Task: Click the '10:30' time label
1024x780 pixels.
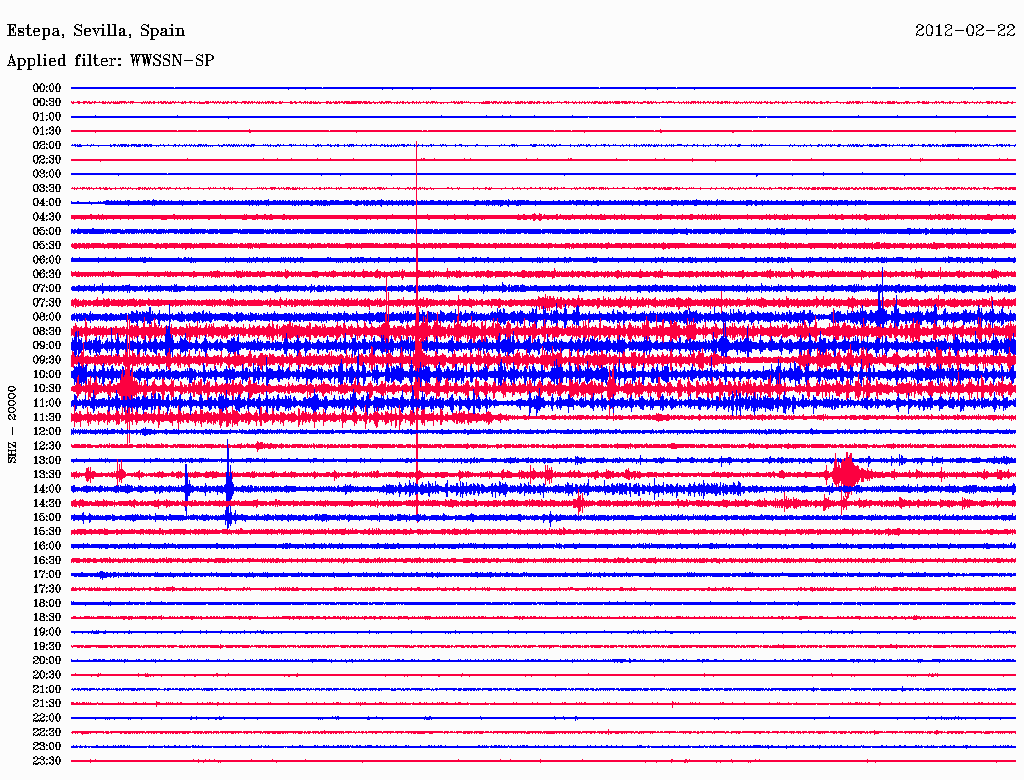Action: (46, 389)
